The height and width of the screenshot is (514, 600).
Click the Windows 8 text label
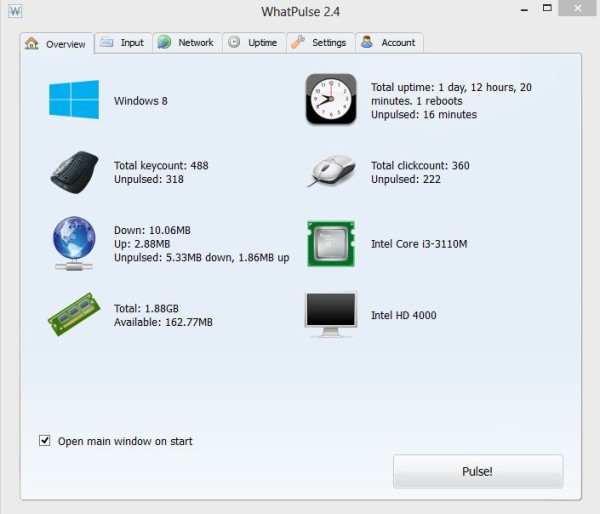[x=141, y=101]
